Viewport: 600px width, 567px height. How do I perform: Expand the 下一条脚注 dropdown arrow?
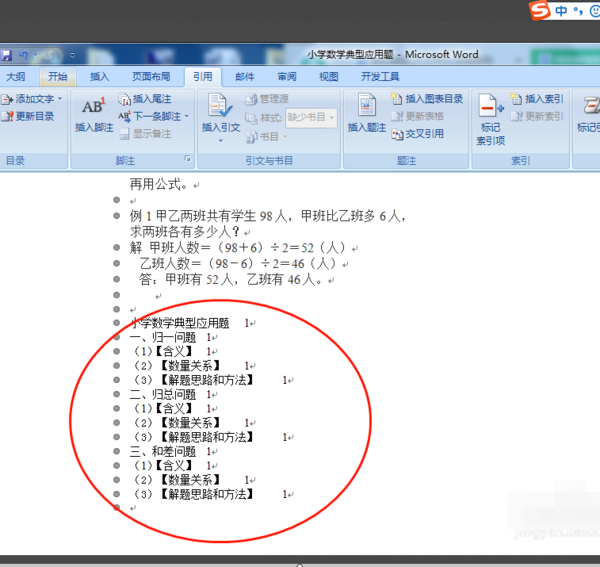(187, 116)
